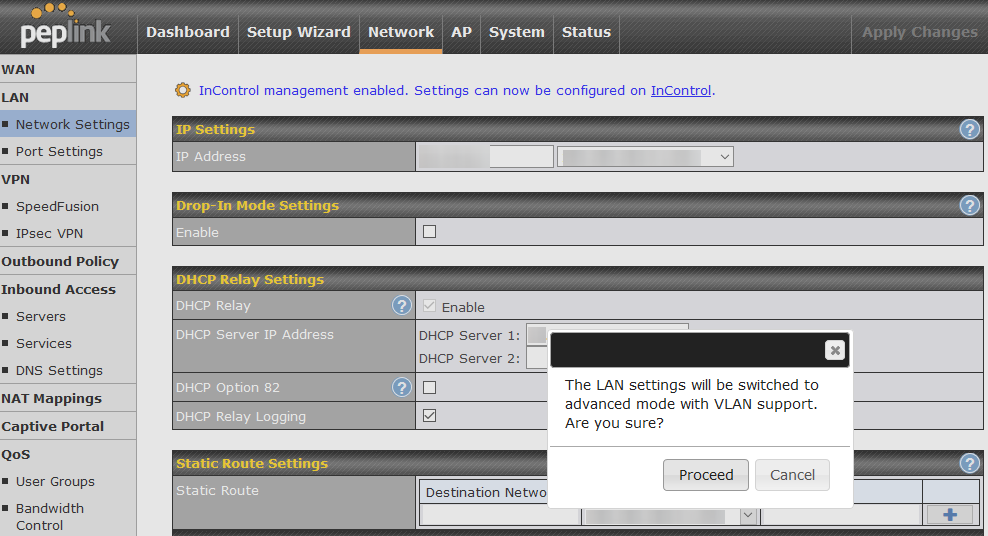Viewport: 988px width, 536px height.
Task: Click Proceed in the confirmation dialog
Action: (706, 475)
